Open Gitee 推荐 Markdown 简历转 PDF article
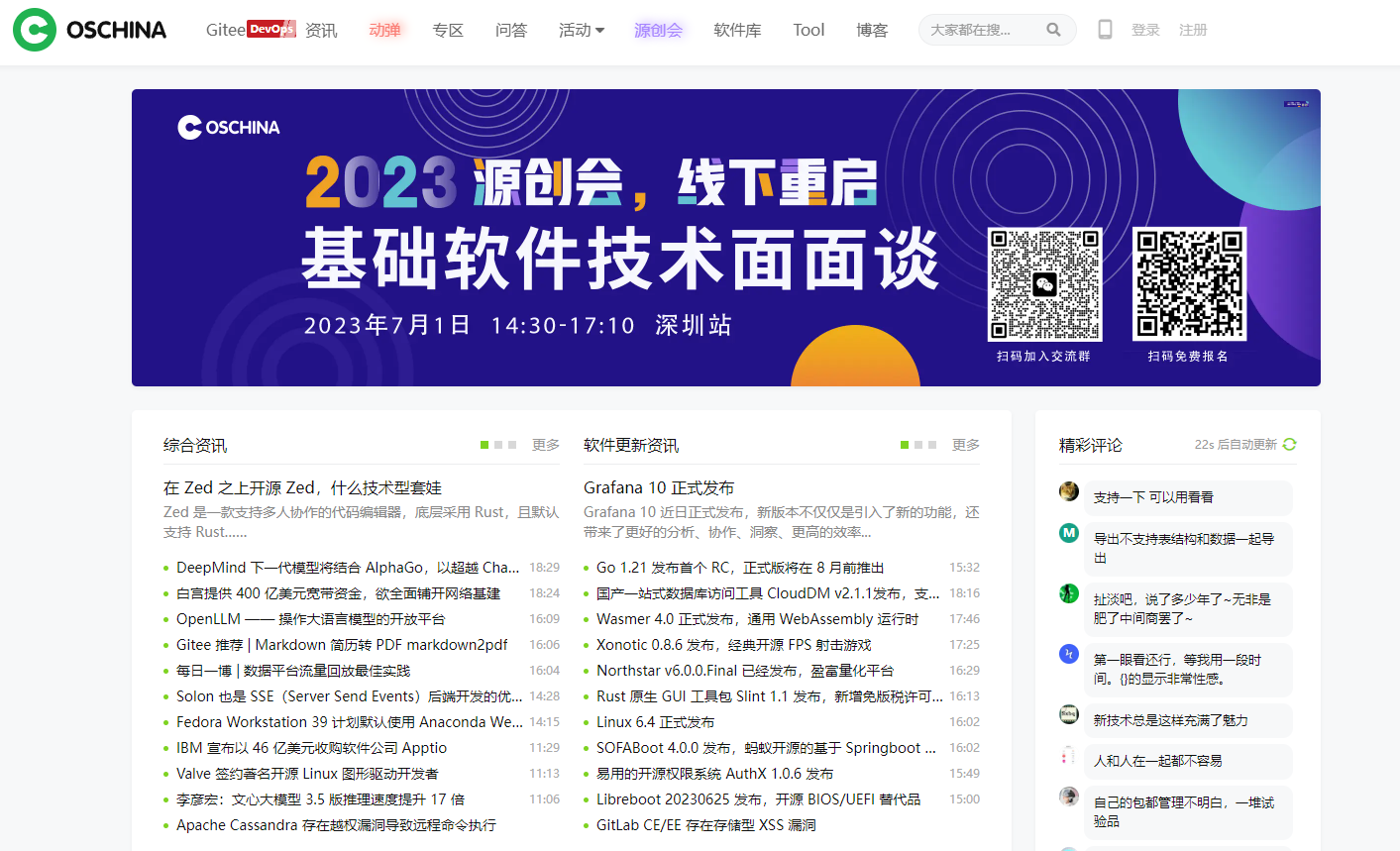 [342, 645]
